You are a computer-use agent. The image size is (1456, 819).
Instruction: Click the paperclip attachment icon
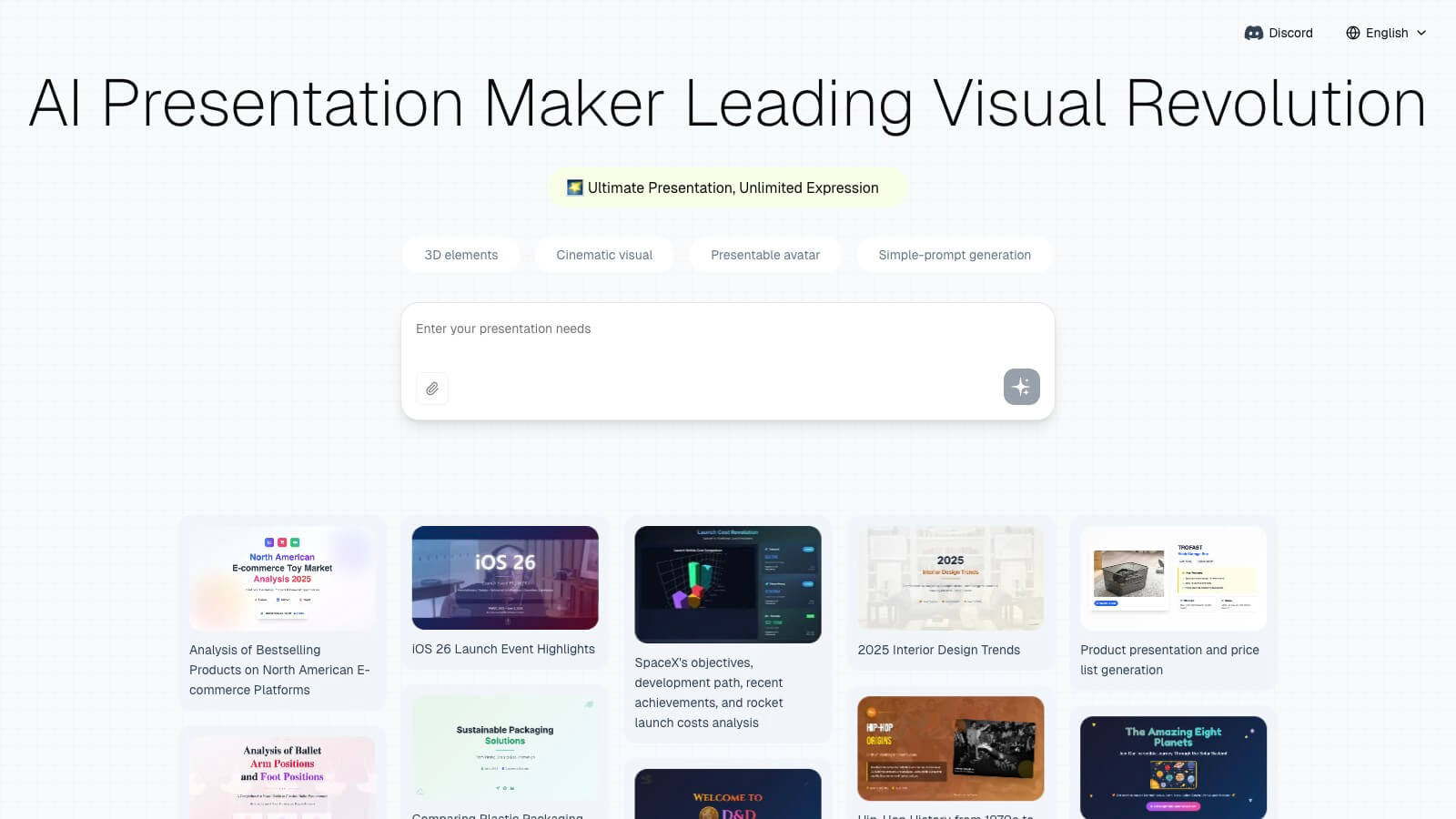(432, 389)
